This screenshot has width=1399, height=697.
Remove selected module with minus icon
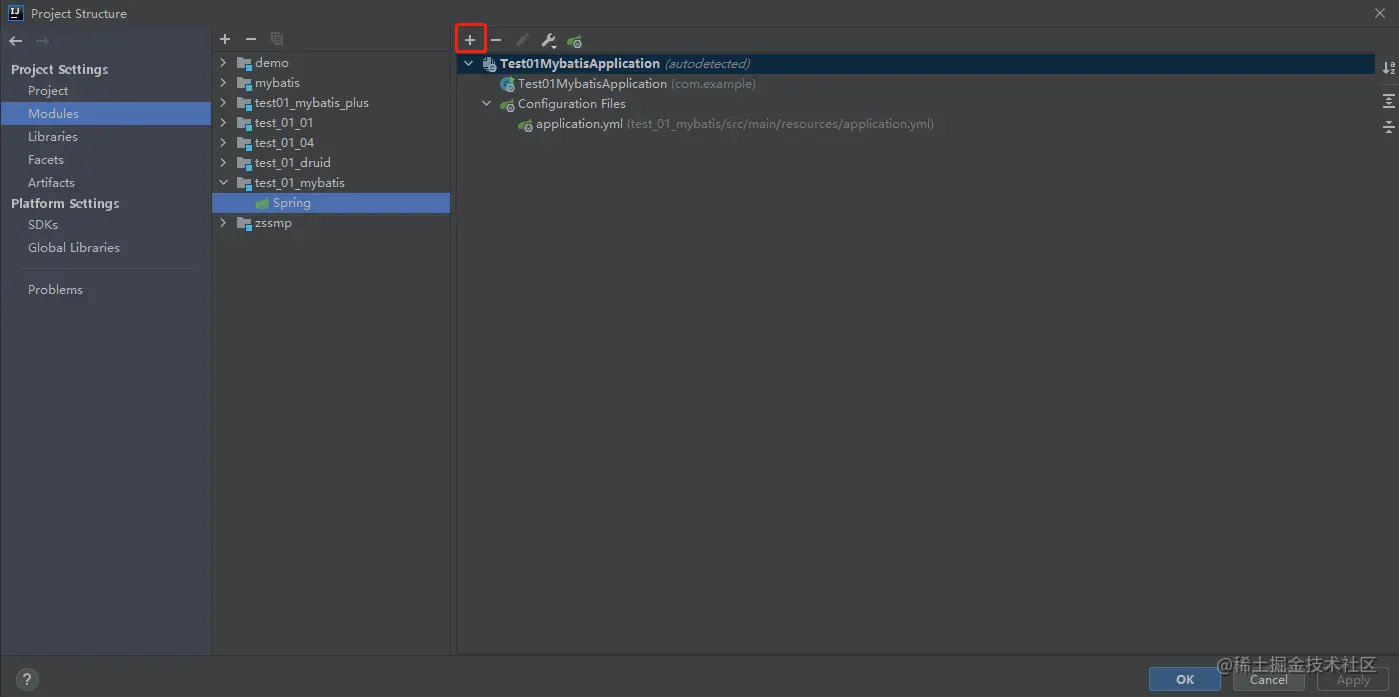(x=251, y=39)
